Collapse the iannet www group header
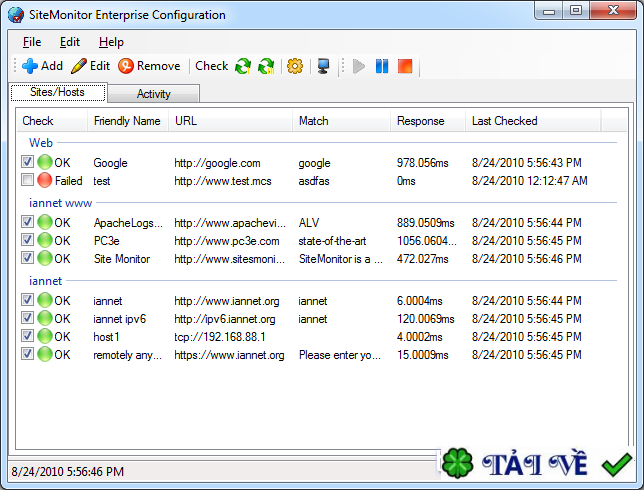Image resolution: width=644 pixels, height=490 pixels. click(x=60, y=203)
